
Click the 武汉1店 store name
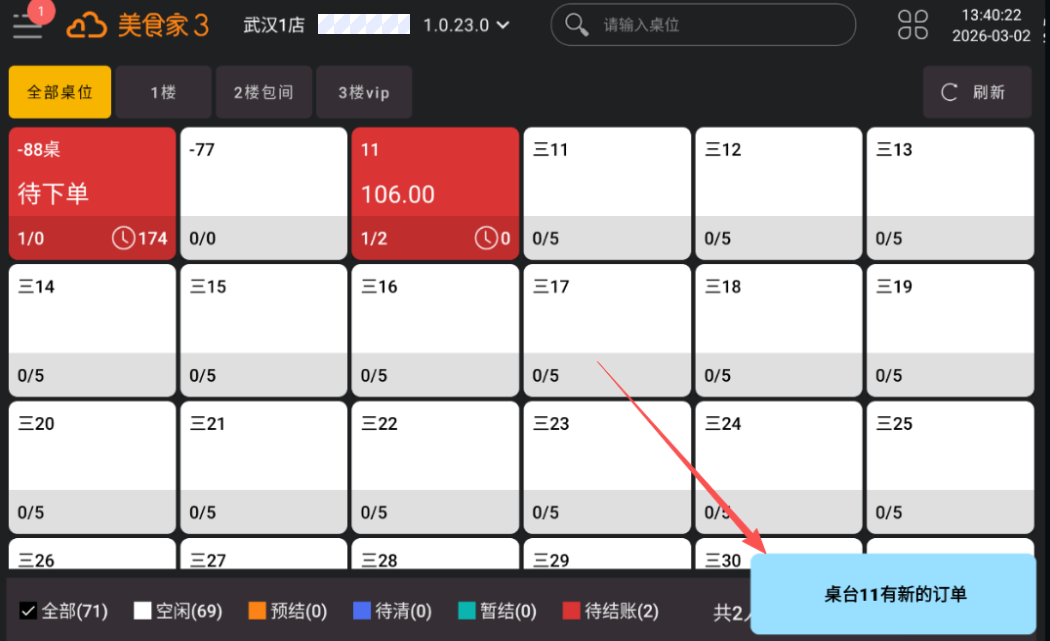click(274, 25)
